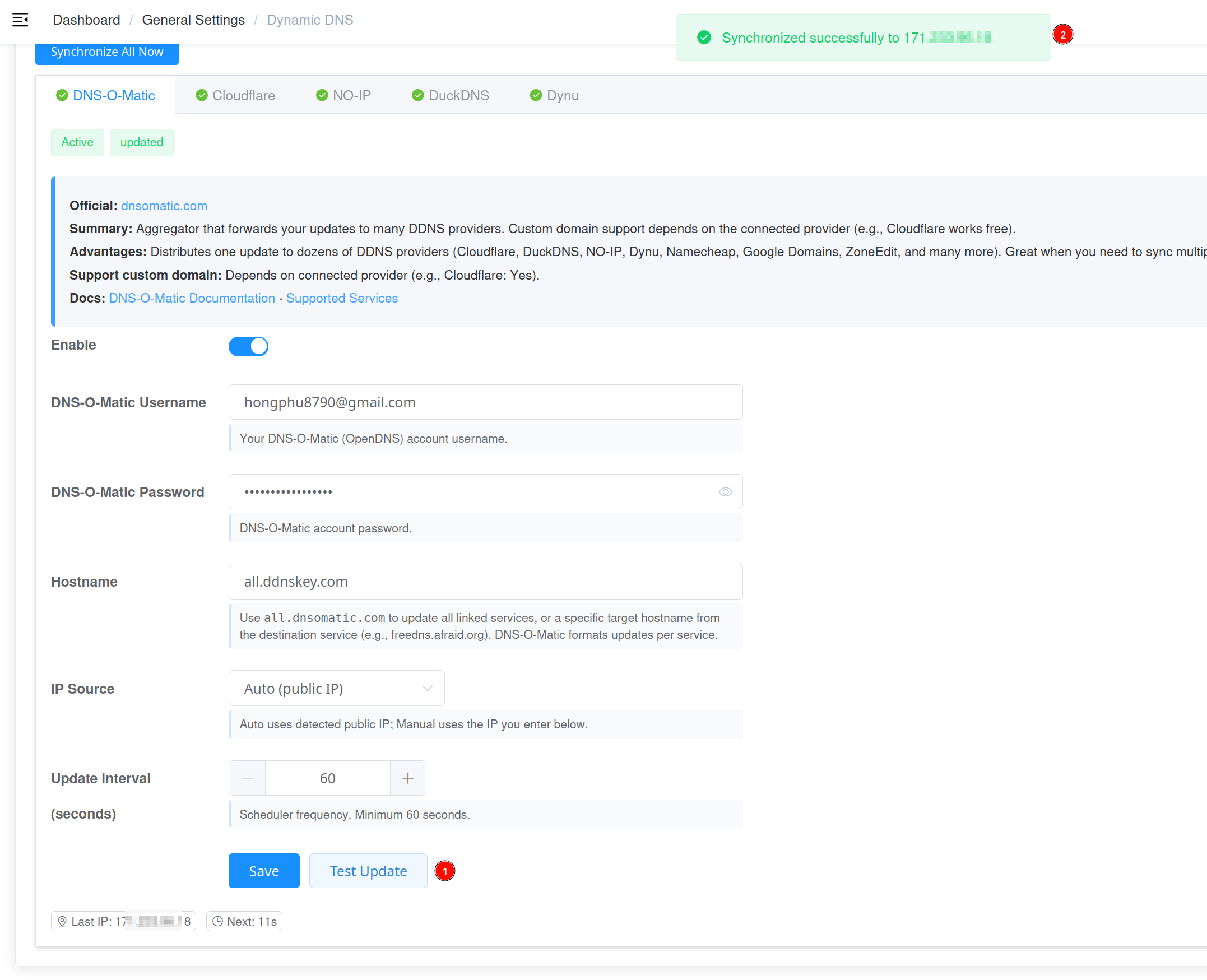1207x980 pixels.
Task: Click the Hostname input field
Action: [485, 582]
